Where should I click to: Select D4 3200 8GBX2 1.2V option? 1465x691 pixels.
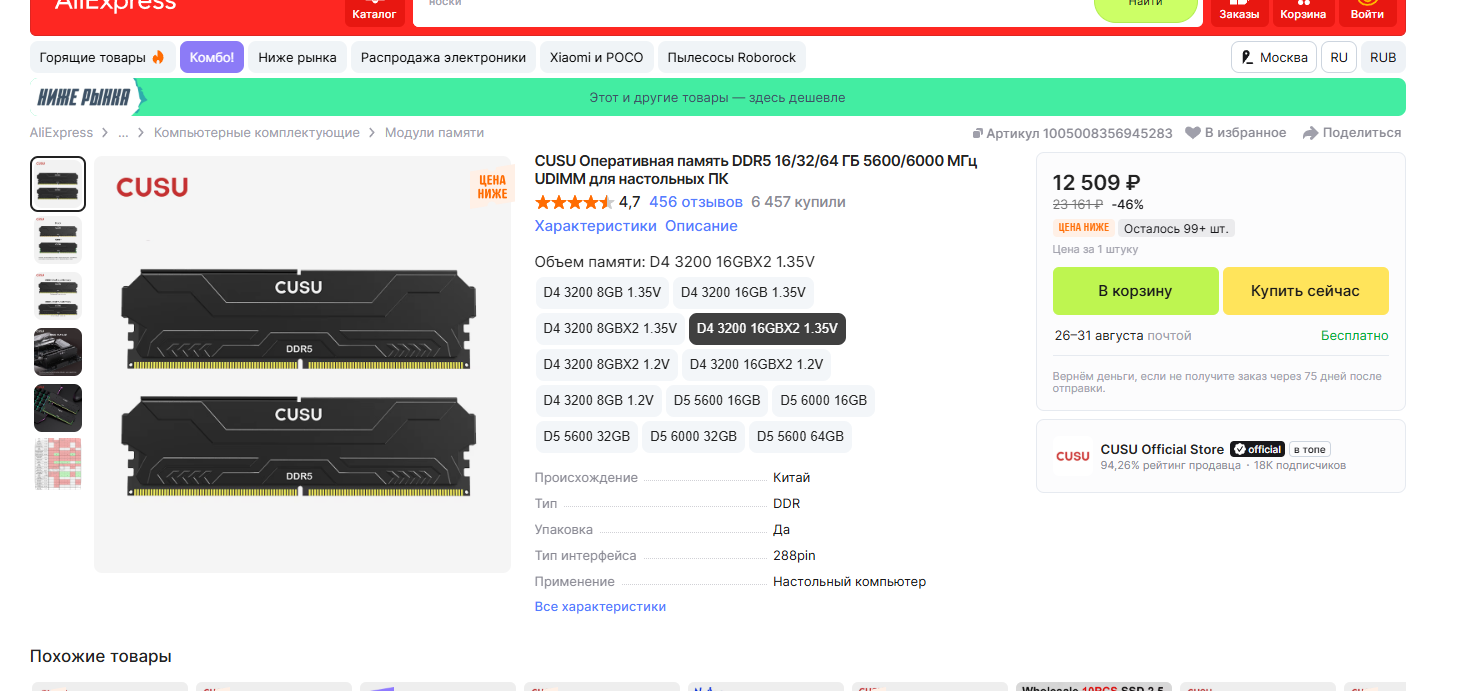(x=607, y=364)
